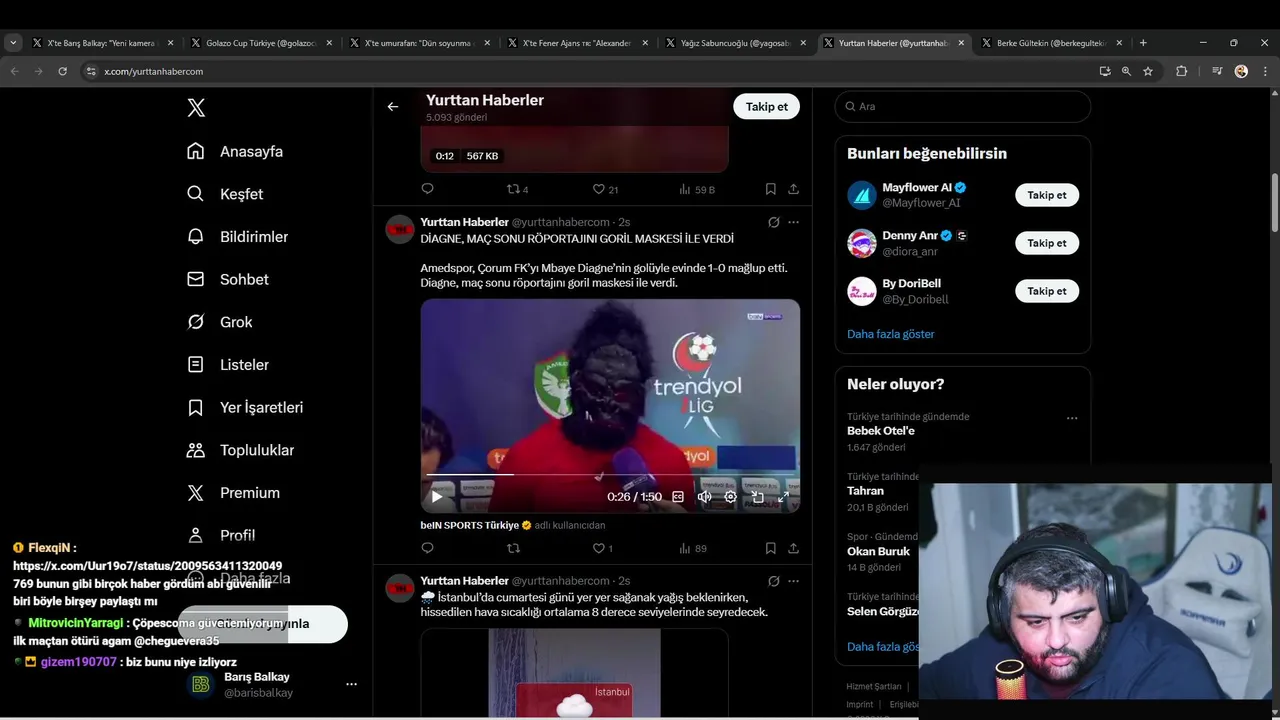
Task: Toggle video captions
Action: 678,496
